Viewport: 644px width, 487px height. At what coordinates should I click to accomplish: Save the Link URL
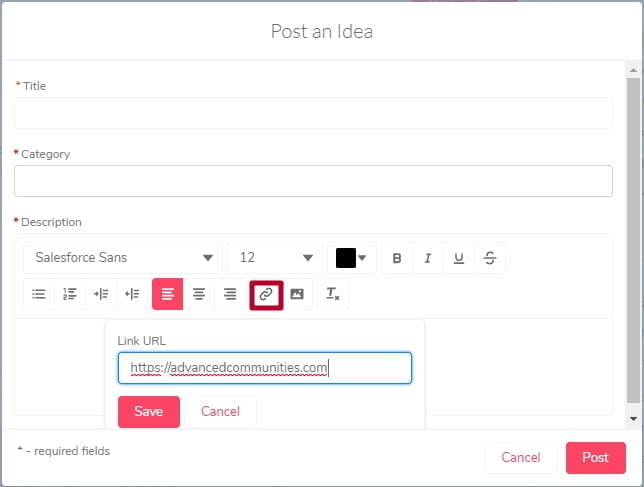coord(149,411)
